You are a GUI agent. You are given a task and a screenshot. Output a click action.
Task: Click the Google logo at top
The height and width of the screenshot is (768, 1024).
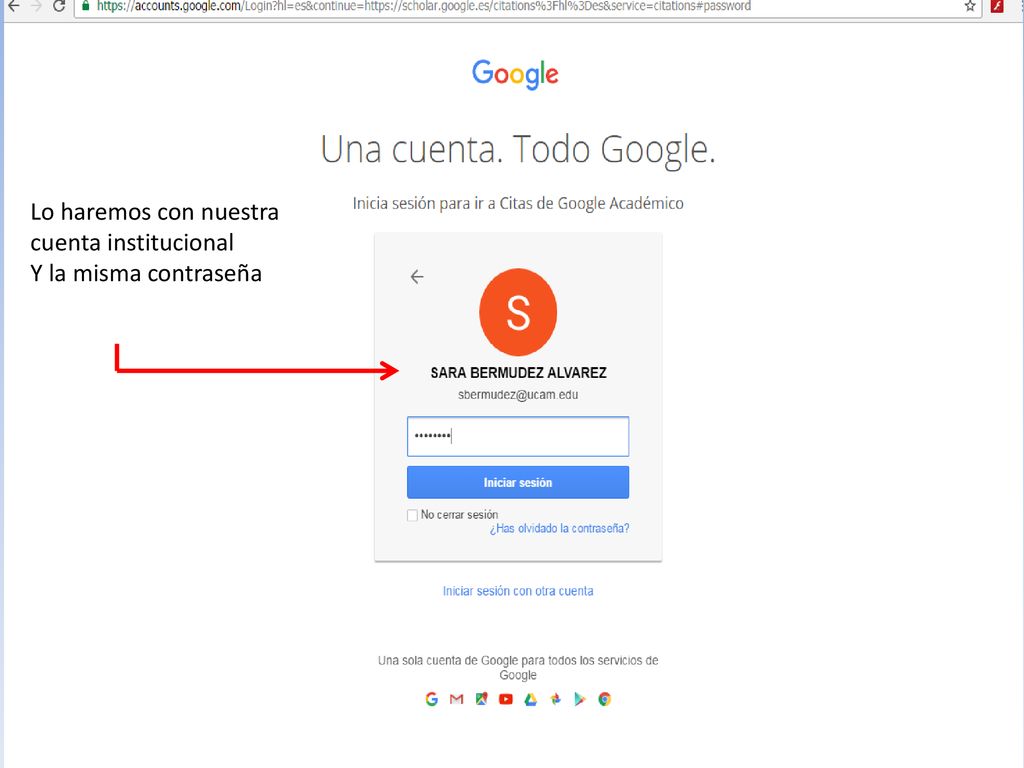515,74
